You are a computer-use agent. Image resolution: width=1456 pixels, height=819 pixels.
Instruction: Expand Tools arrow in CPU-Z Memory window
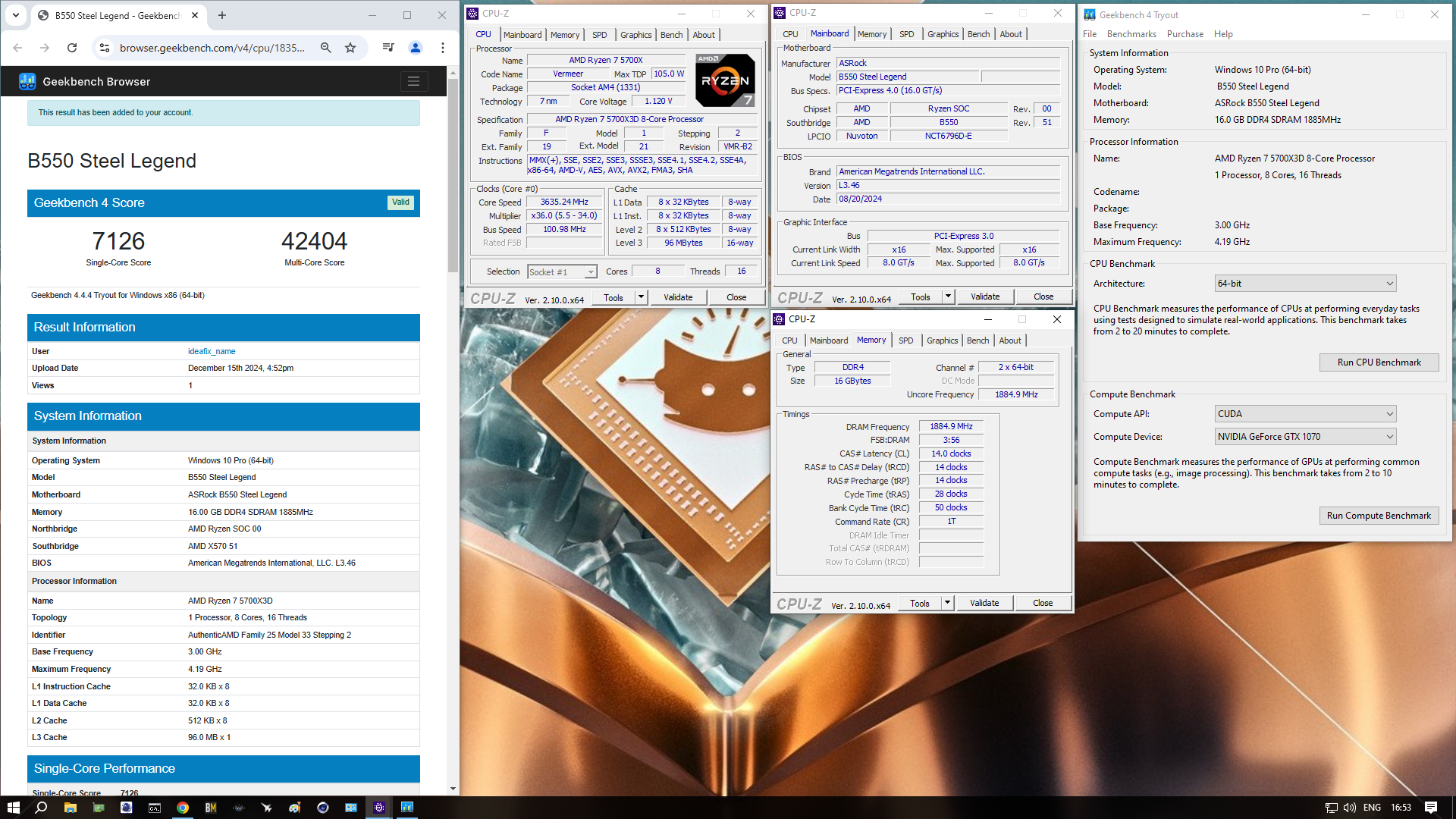(x=947, y=603)
